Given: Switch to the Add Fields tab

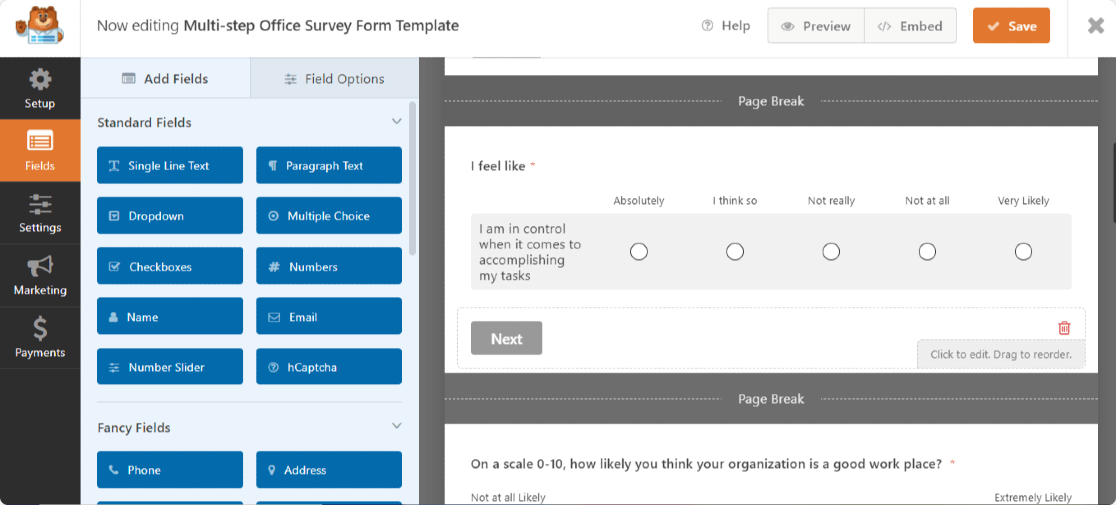Looking at the screenshot, I should 165,79.
